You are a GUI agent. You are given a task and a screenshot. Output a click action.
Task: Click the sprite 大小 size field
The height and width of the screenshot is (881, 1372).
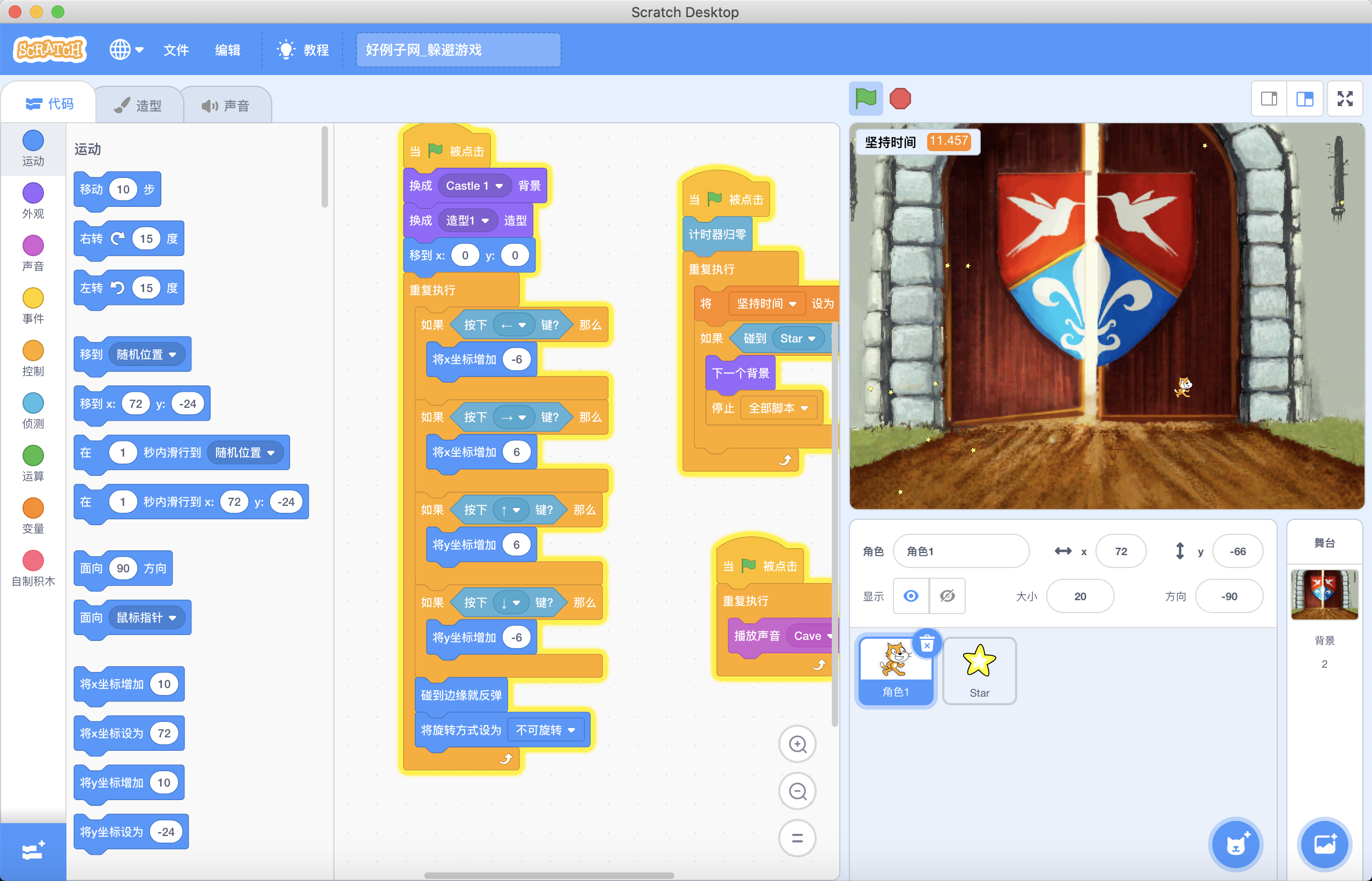(x=1079, y=596)
